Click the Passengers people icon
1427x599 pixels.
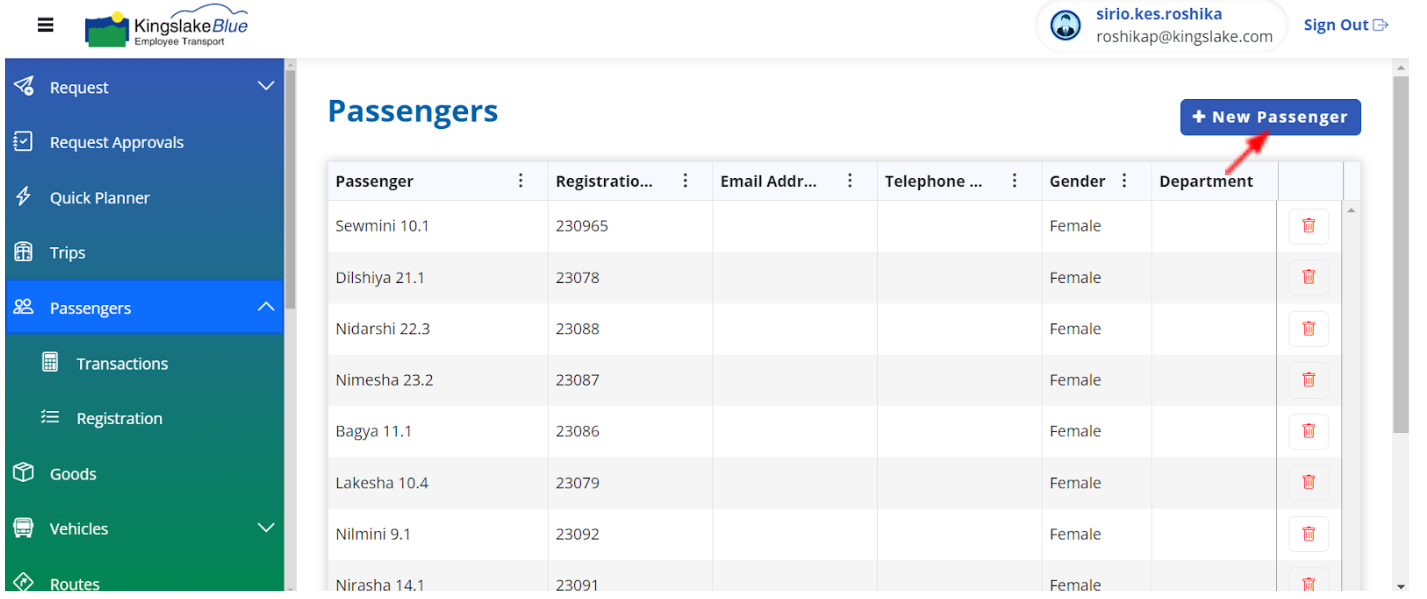click(23, 307)
